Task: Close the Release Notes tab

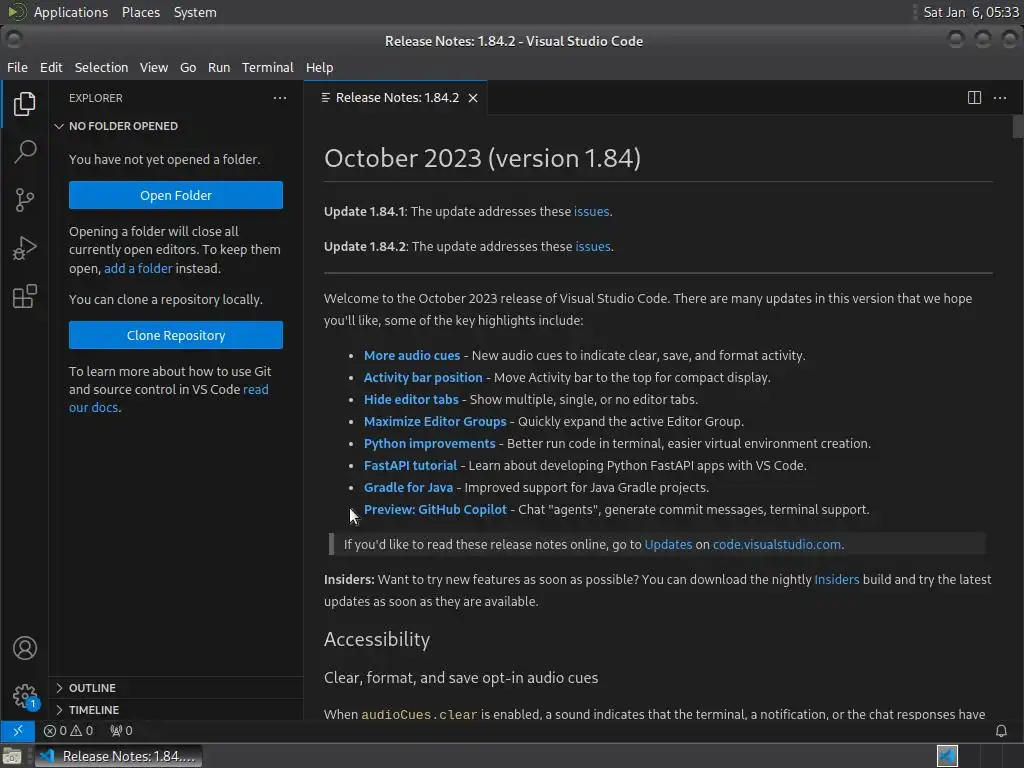Action: (x=473, y=98)
